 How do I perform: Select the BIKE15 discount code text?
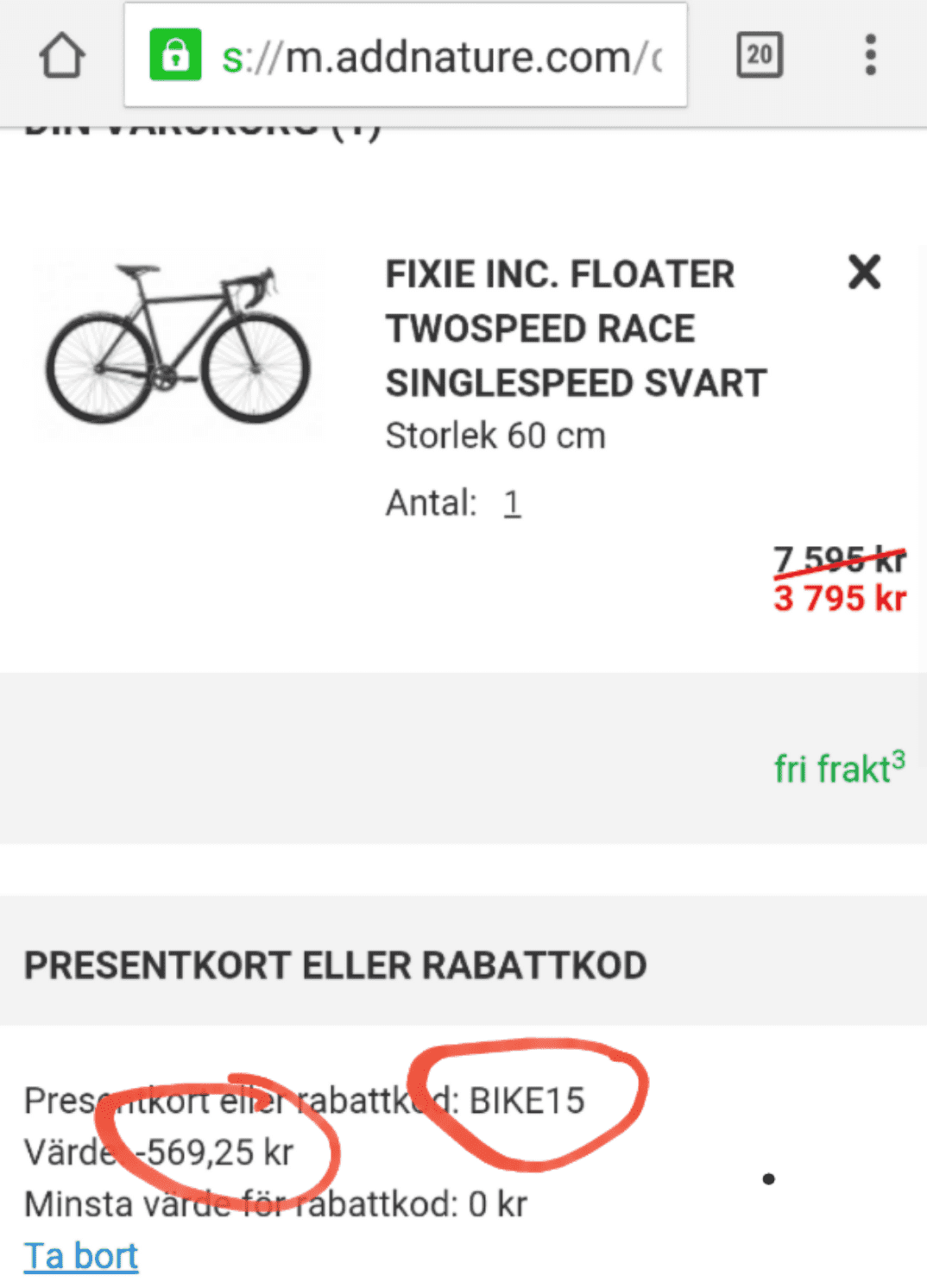tap(527, 1101)
